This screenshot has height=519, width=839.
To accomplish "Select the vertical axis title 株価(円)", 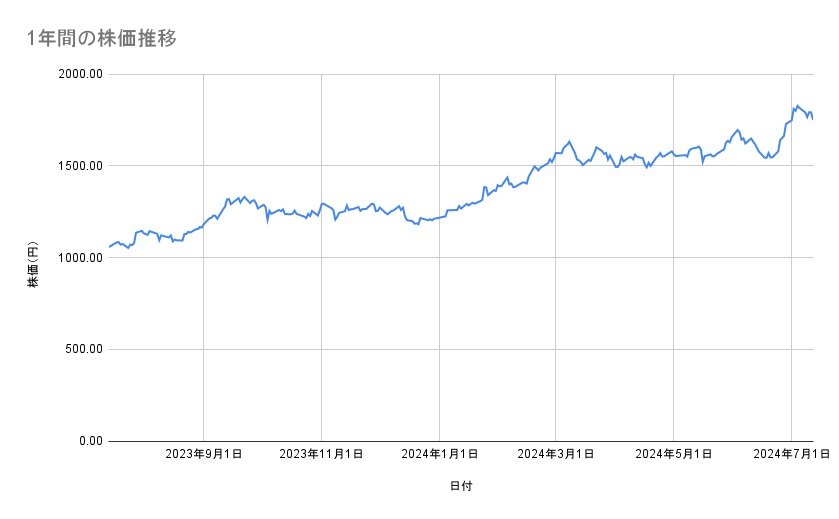I will [x=33, y=258].
